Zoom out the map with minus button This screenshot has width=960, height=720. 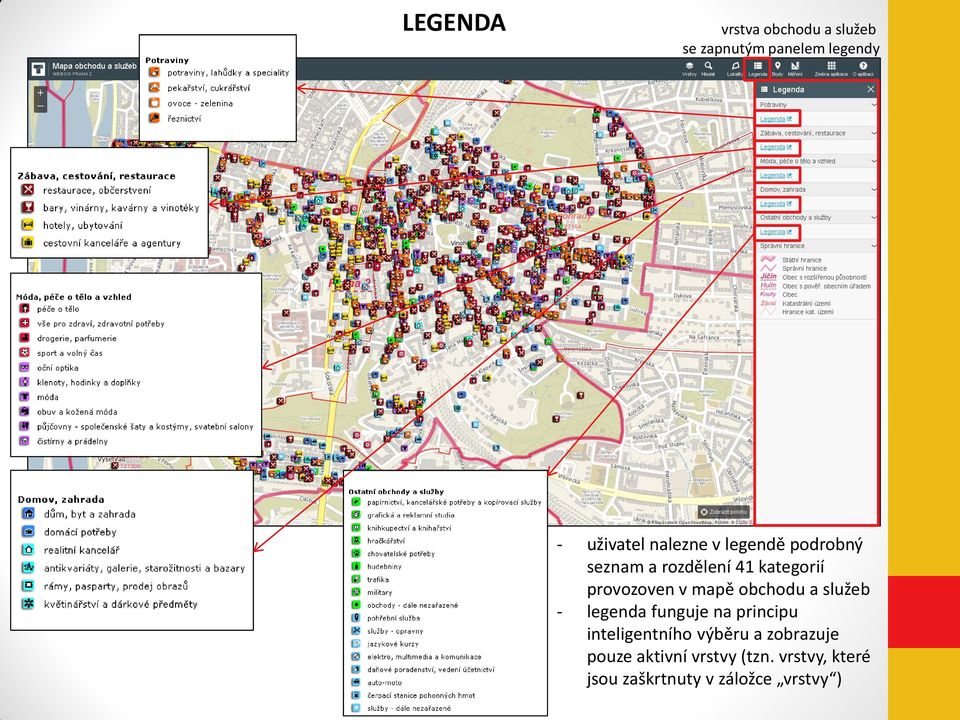click(40, 106)
